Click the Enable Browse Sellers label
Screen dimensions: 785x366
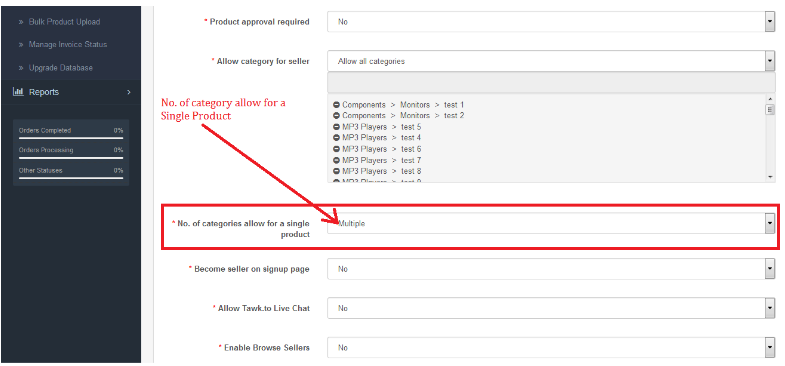(266, 347)
